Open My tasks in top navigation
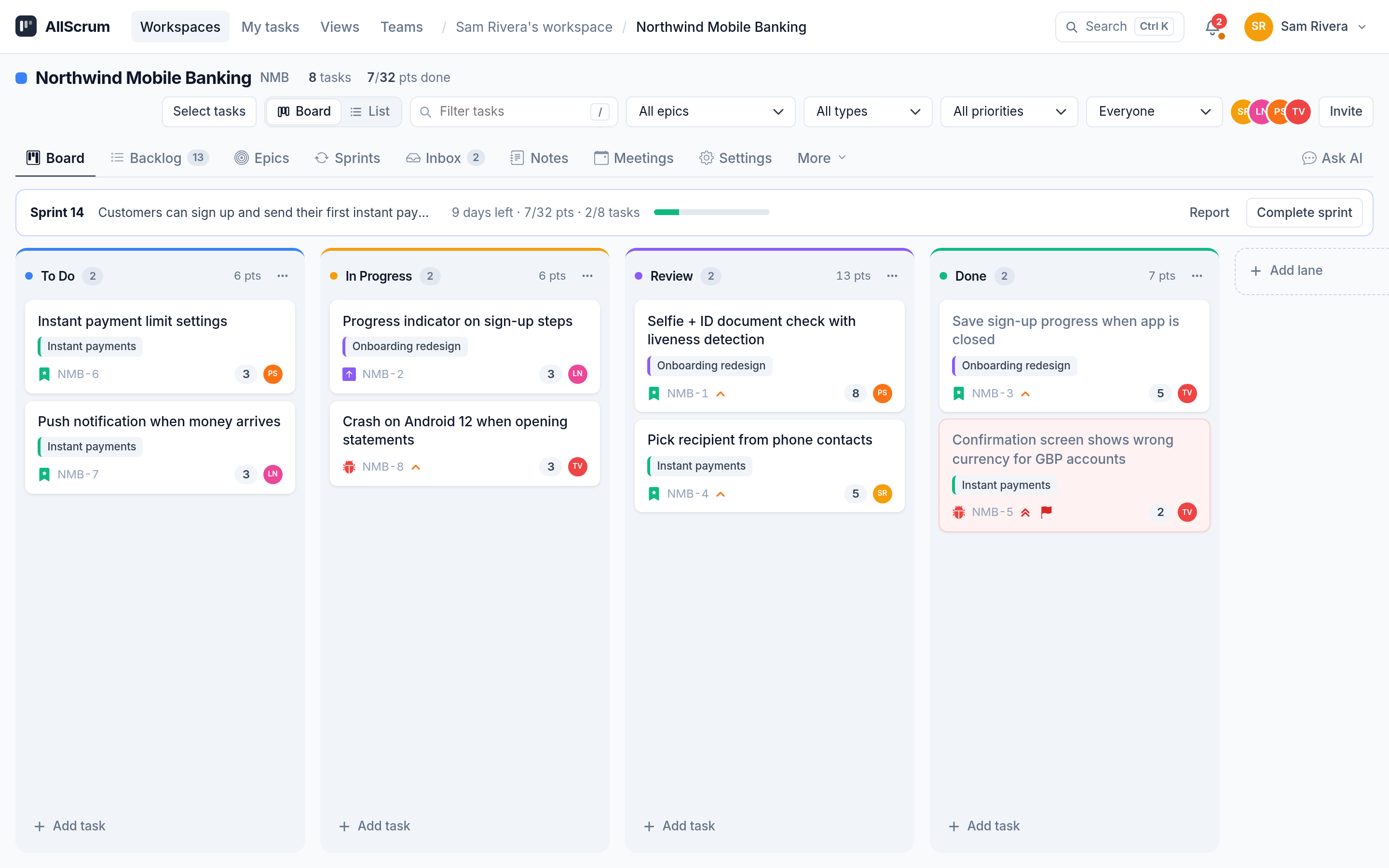The width and height of the screenshot is (1389, 868). point(271,27)
